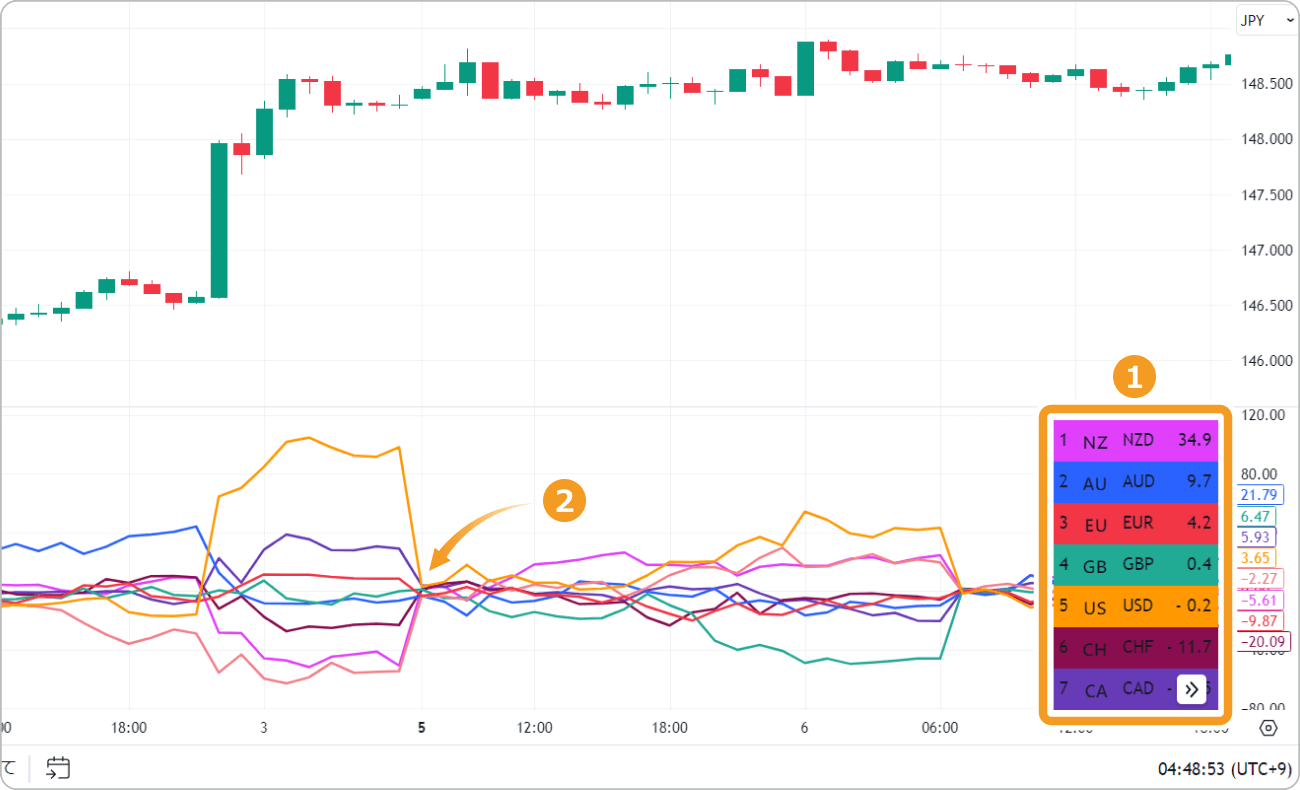1300x790 pixels.
Task: Click the -20.09 value label
Action: [x=1264, y=642]
